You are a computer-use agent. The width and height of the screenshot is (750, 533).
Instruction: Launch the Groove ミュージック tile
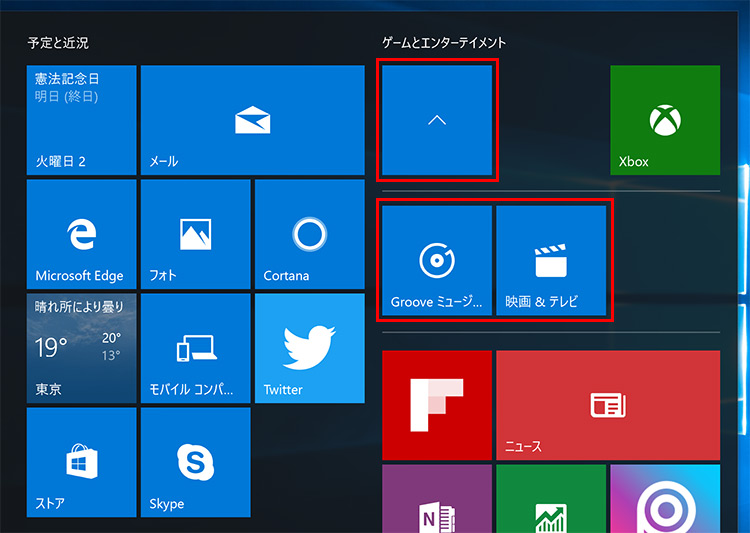click(437, 260)
